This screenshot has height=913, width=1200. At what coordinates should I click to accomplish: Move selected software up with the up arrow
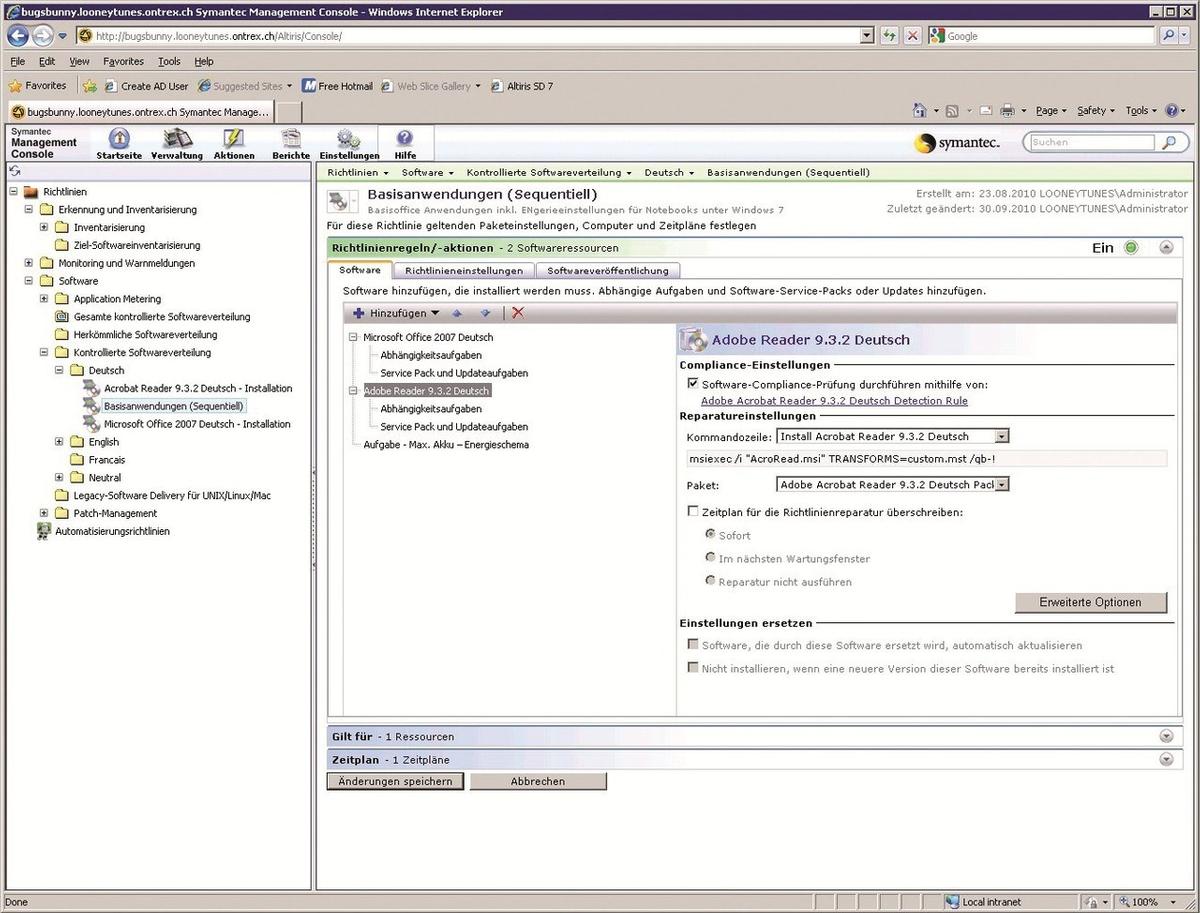[458, 313]
